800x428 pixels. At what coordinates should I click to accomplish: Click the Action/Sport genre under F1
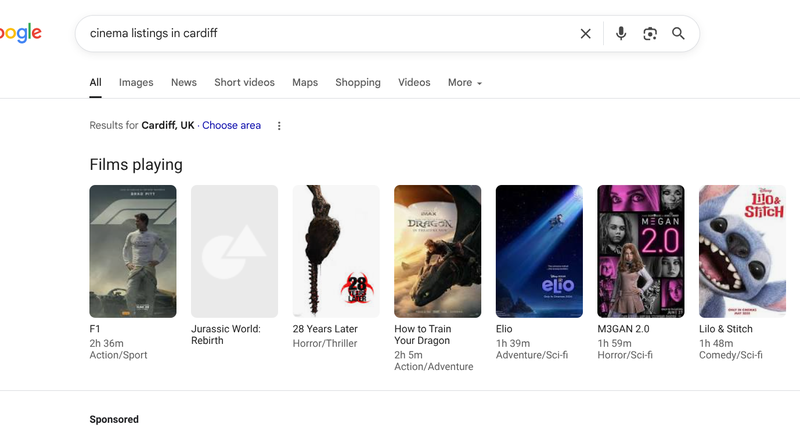(118, 356)
